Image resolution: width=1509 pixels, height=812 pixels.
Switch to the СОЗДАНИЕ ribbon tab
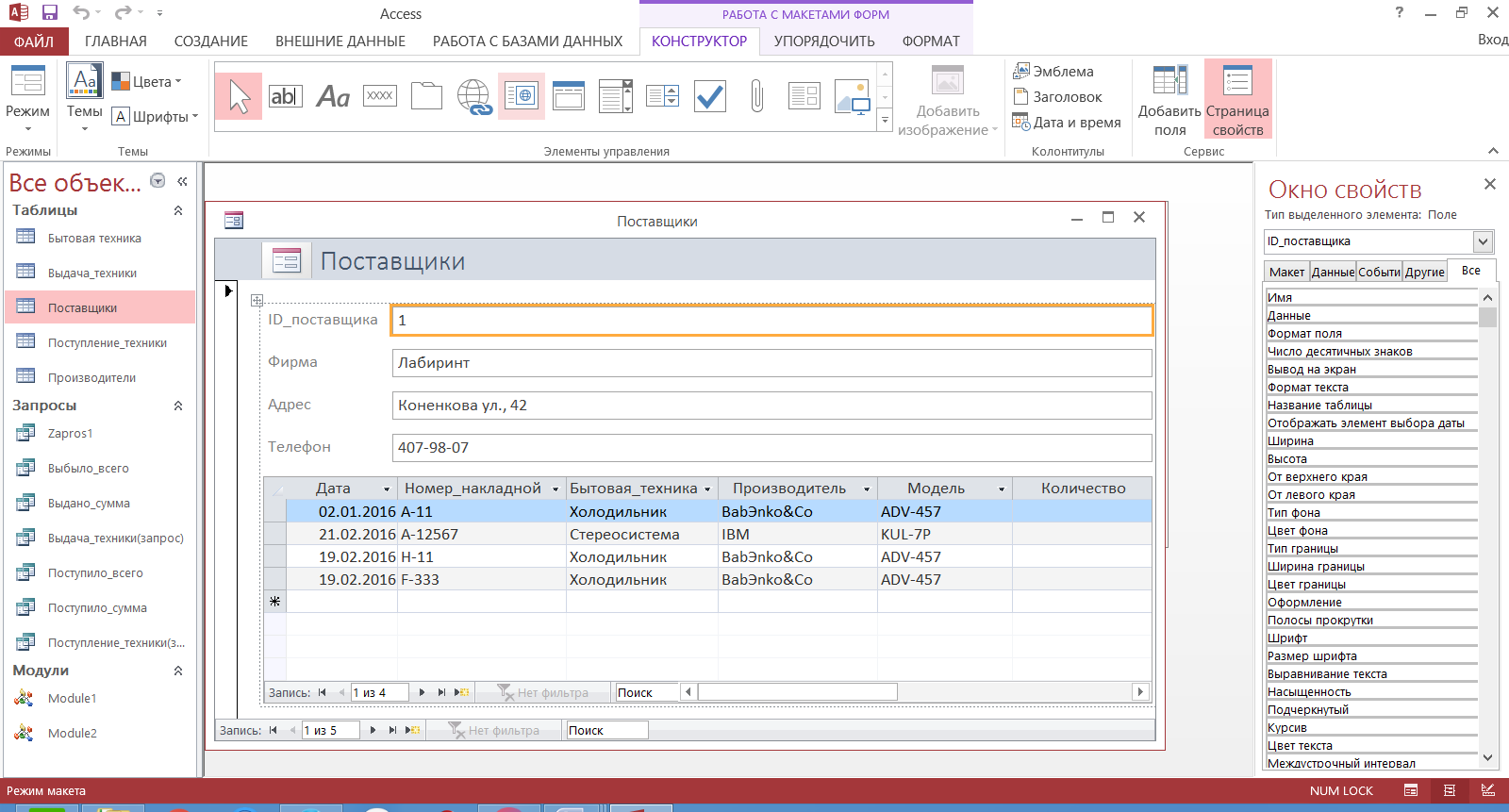tap(211, 41)
